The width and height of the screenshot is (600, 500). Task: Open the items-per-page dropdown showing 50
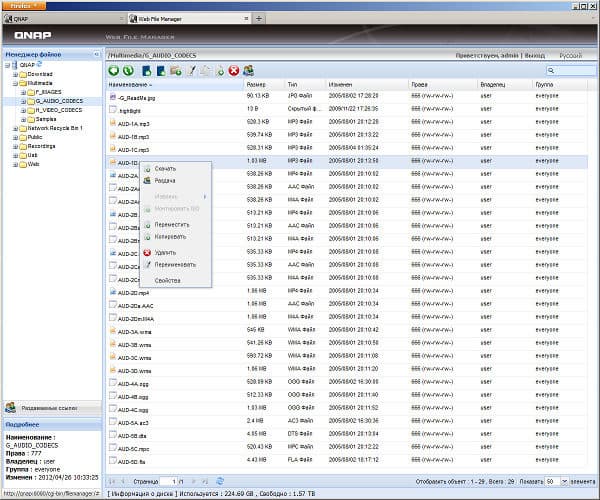[x=564, y=481]
